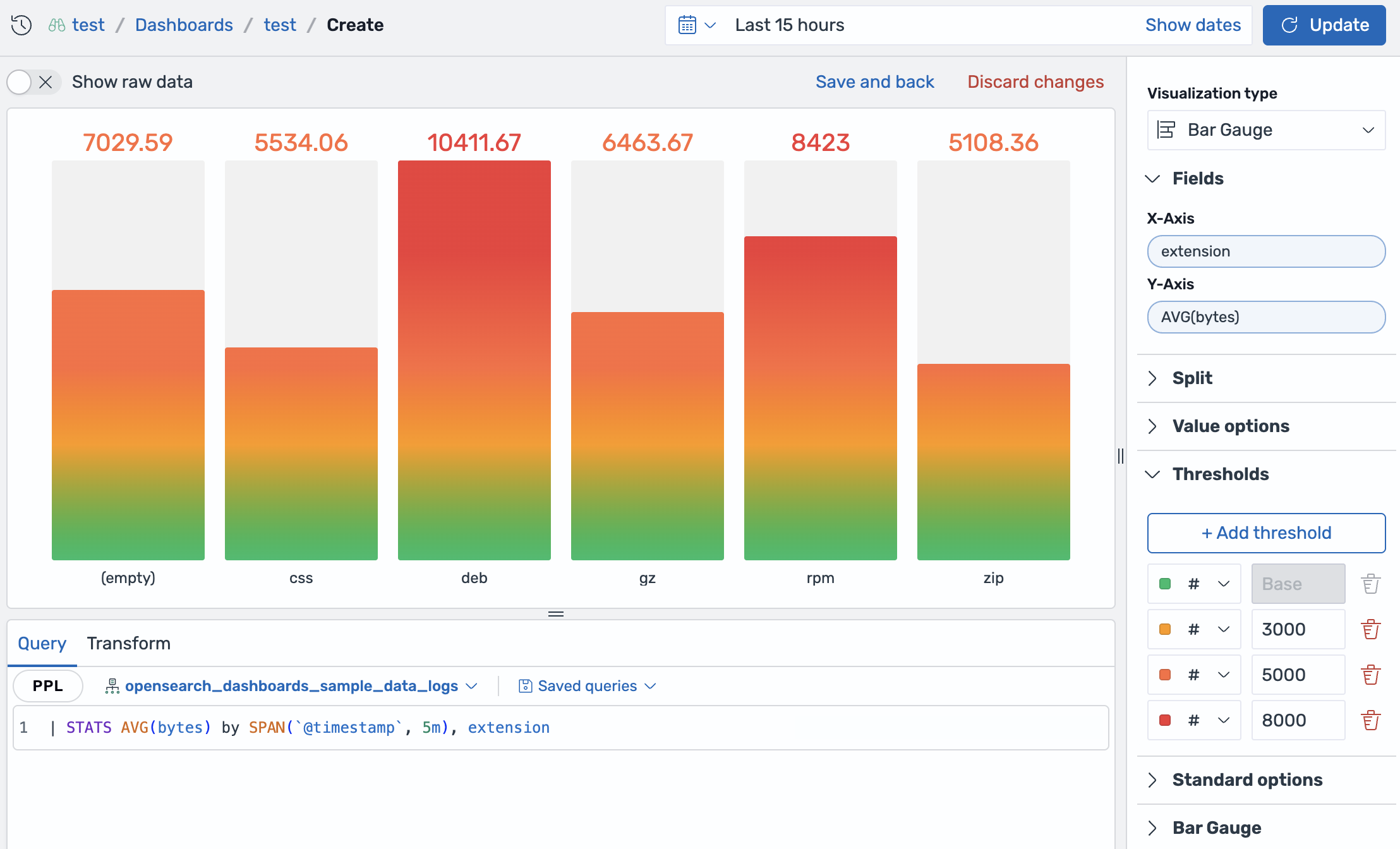Click Show dates link
This screenshot has height=849, width=1400.
pyautogui.click(x=1193, y=25)
